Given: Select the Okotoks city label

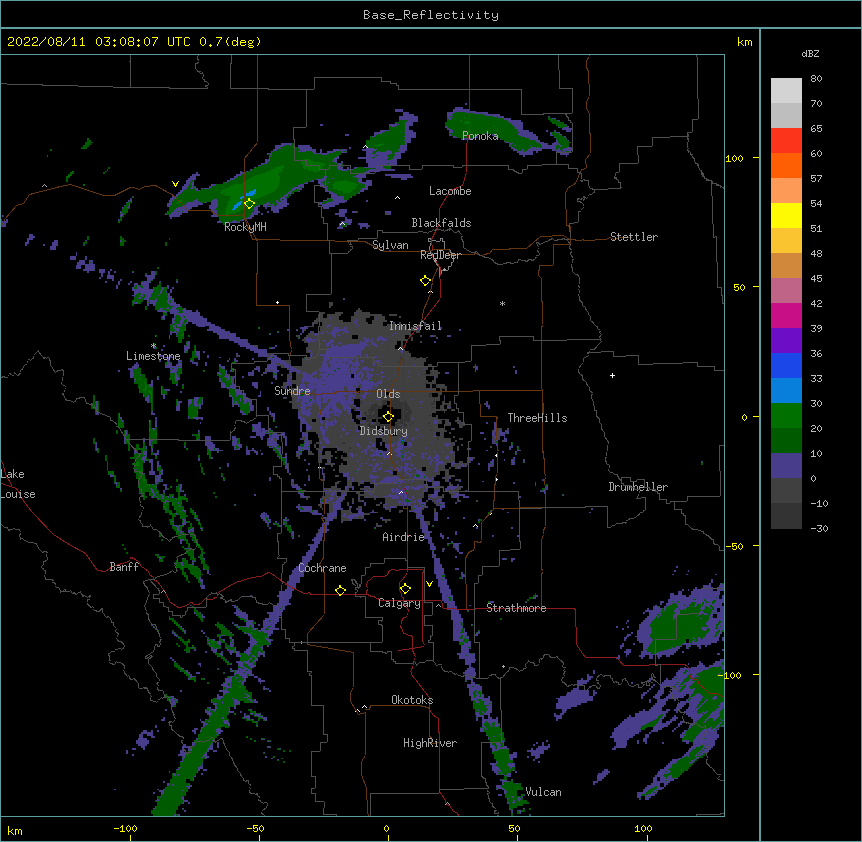Looking at the screenshot, I should pyautogui.click(x=412, y=700).
